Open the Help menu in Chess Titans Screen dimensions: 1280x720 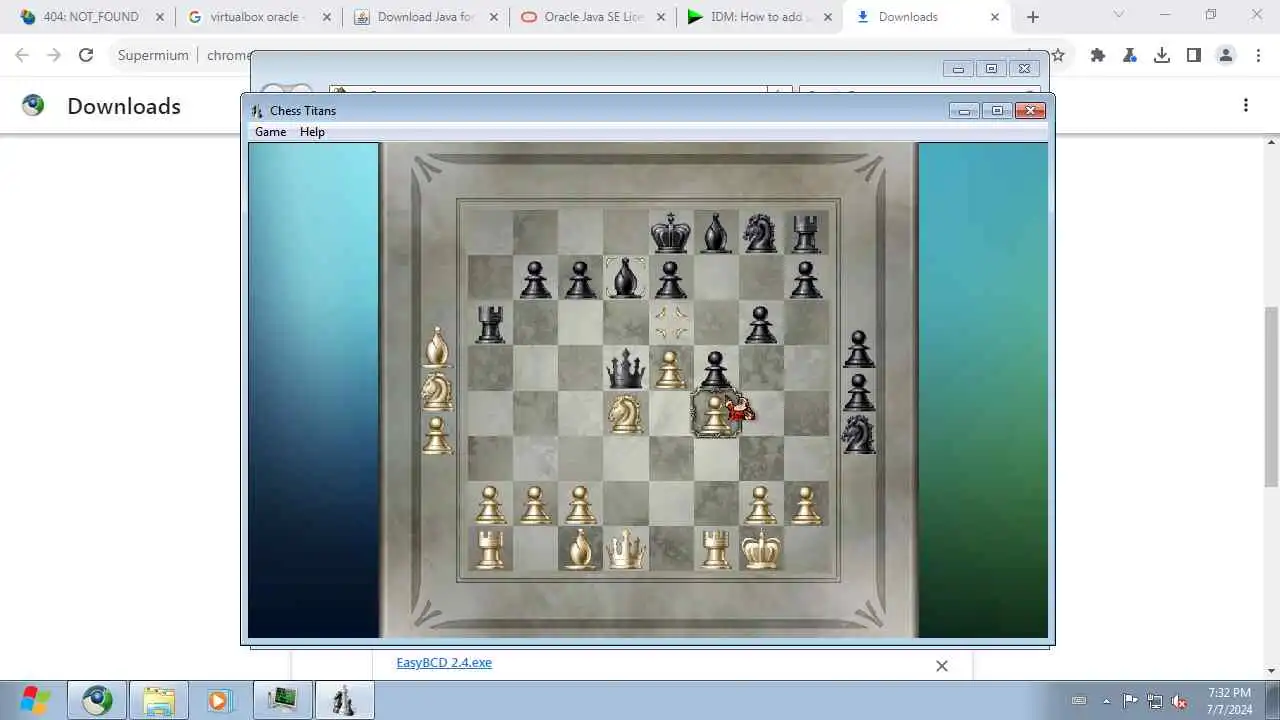click(312, 132)
